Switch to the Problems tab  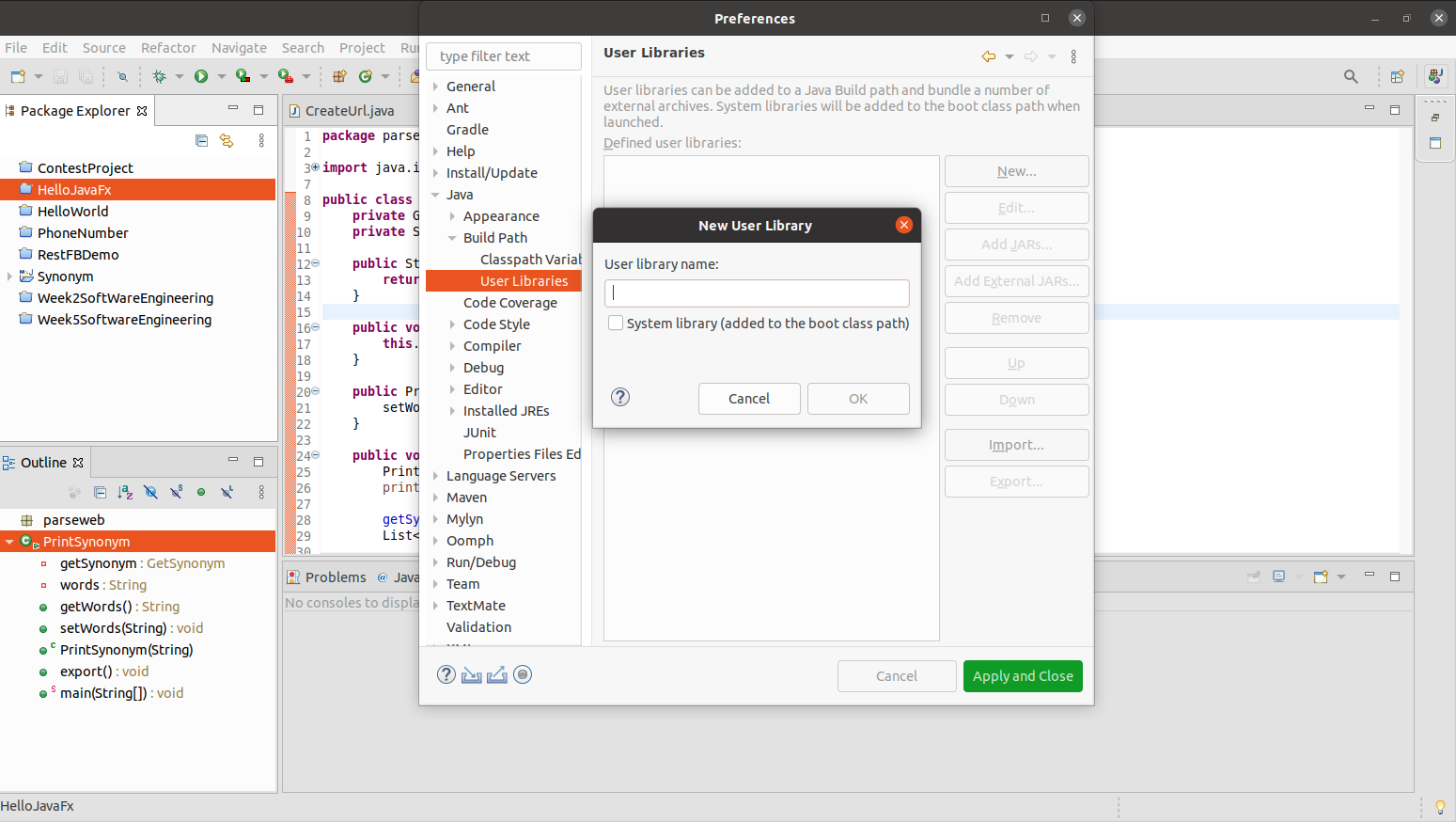336,577
